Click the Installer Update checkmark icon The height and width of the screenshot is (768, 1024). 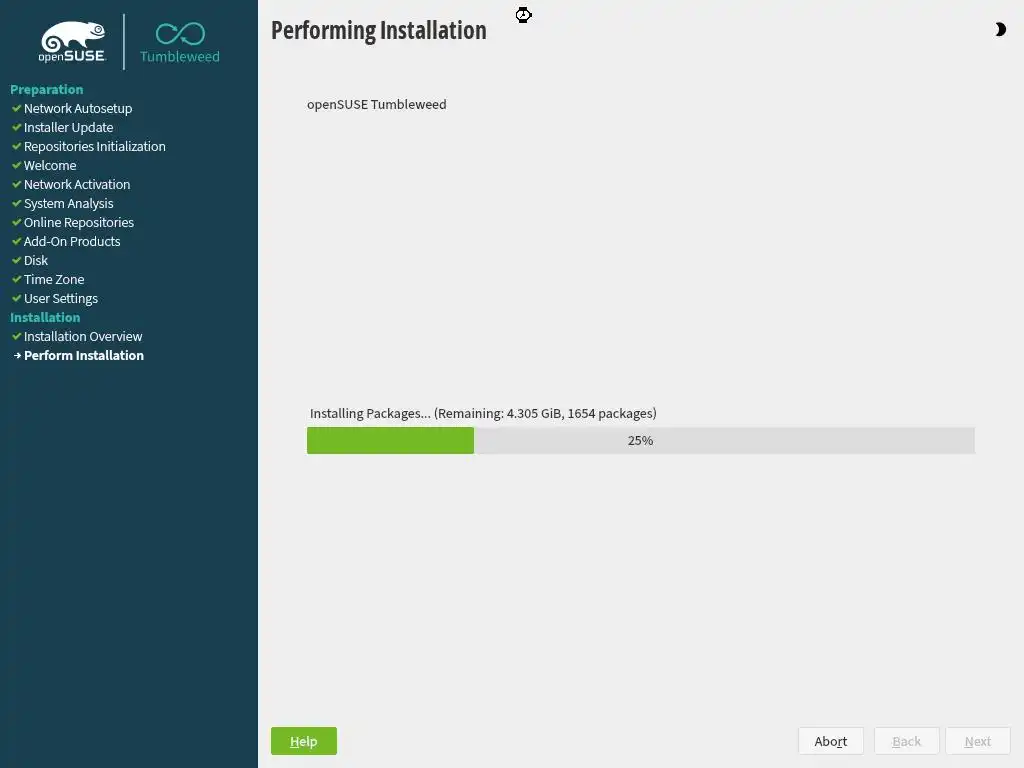(x=16, y=127)
